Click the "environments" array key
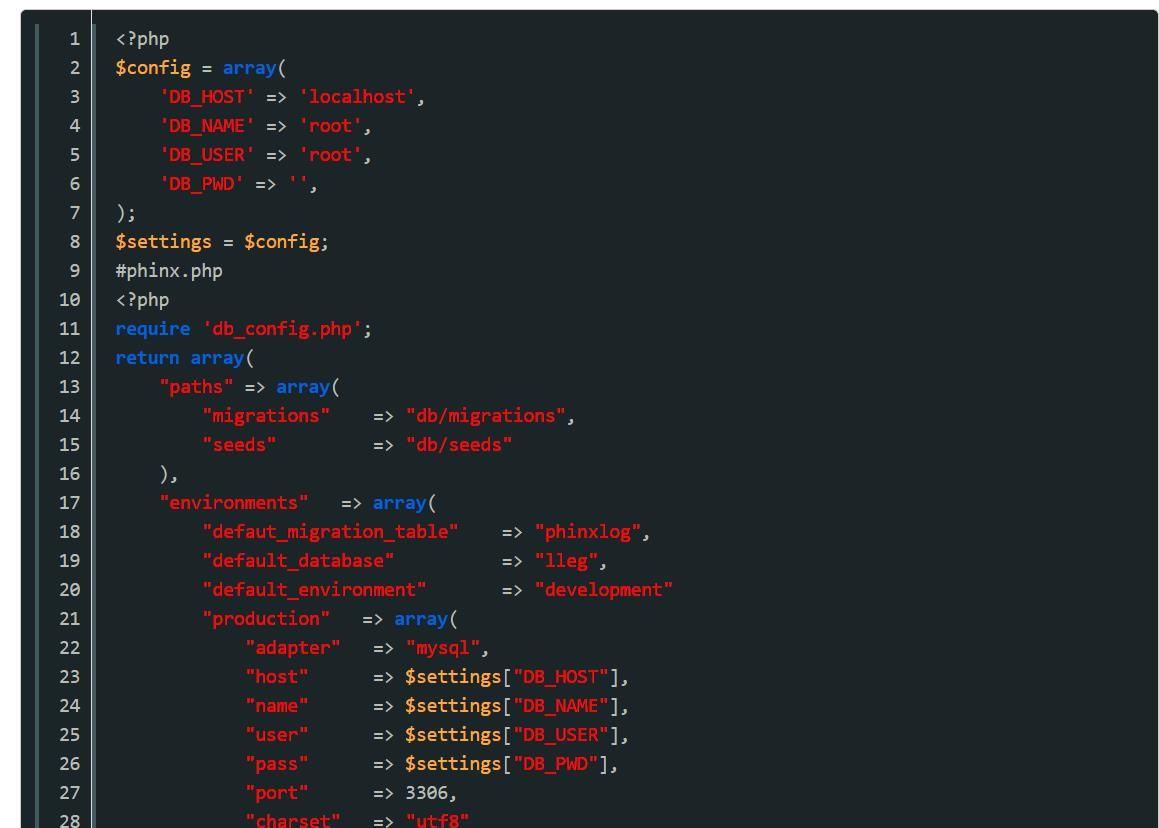 coord(234,503)
